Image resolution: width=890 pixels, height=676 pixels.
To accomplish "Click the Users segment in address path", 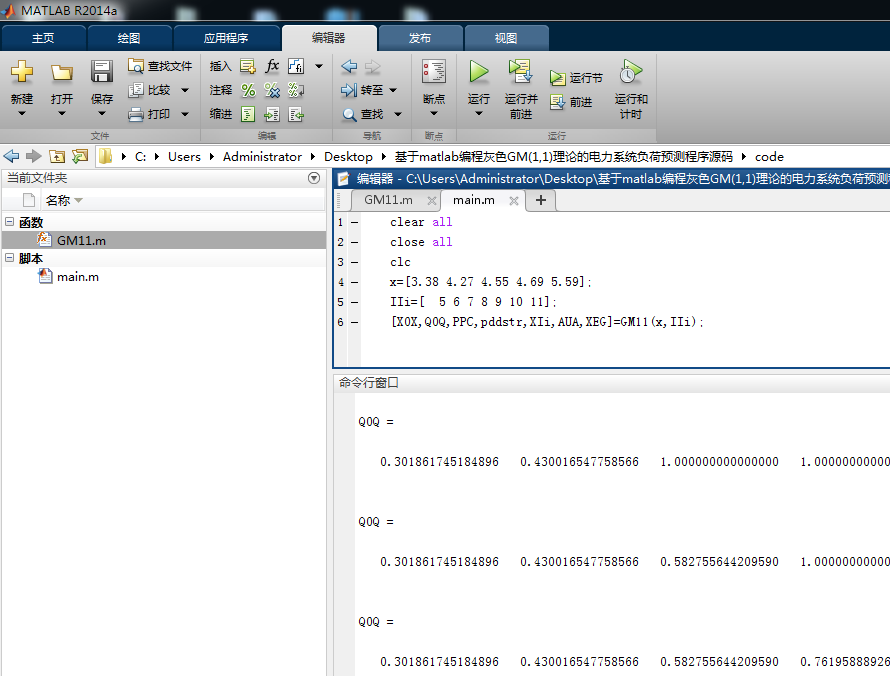I will (x=184, y=157).
